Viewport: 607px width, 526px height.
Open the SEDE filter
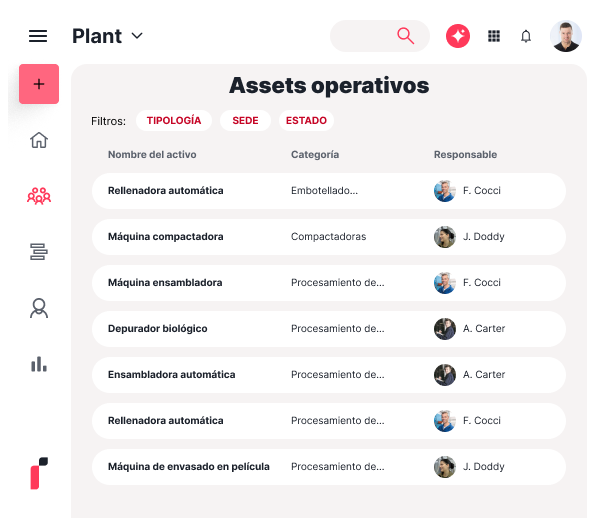click(245, 121)
